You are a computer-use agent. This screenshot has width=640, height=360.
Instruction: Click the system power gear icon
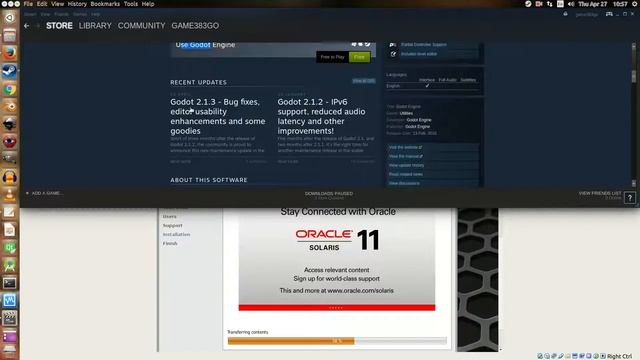(x=635, y=4)
